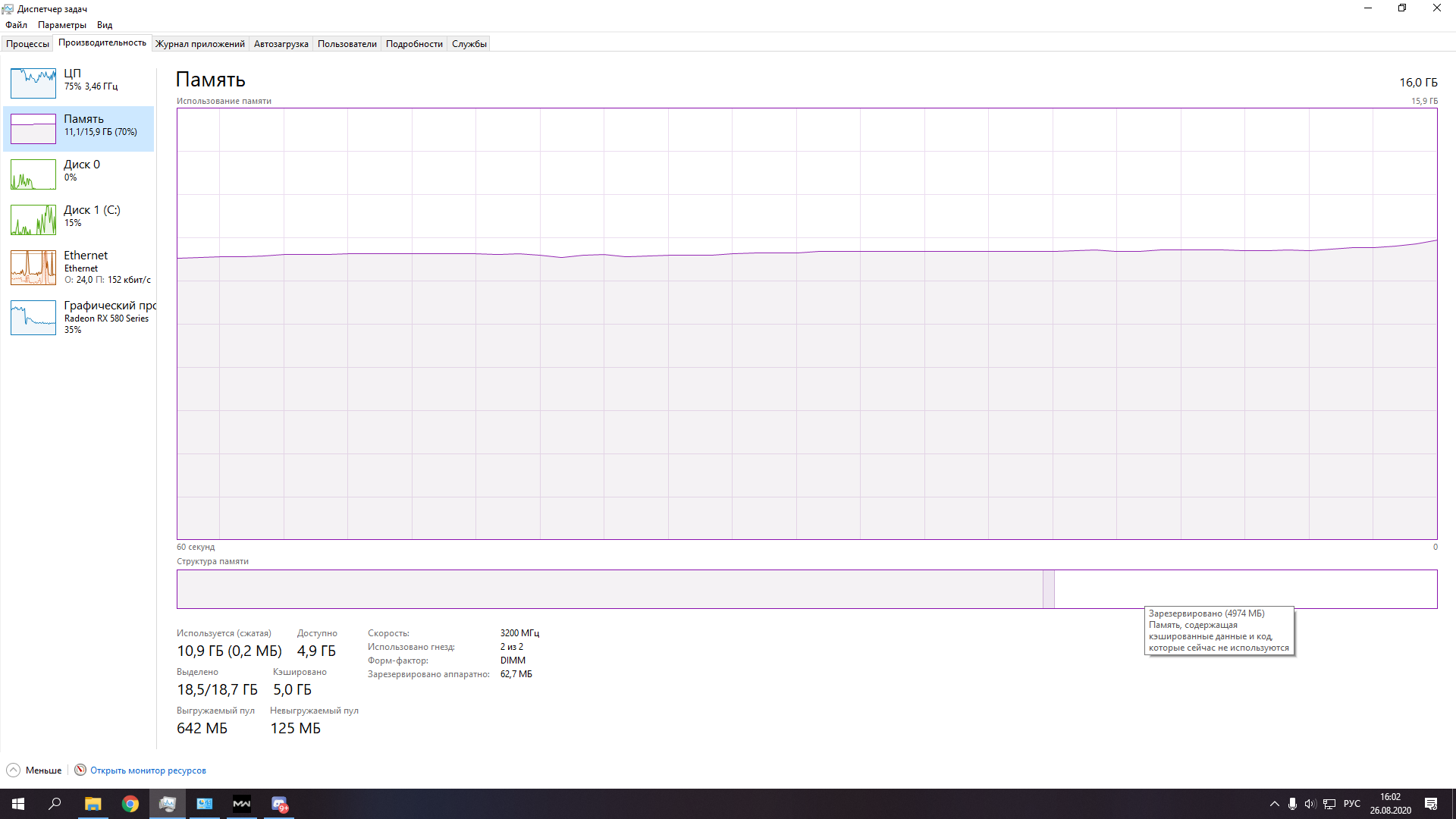Open the clock and date 16:02
The image size is (1456, 819).
tap(1390, 804)
